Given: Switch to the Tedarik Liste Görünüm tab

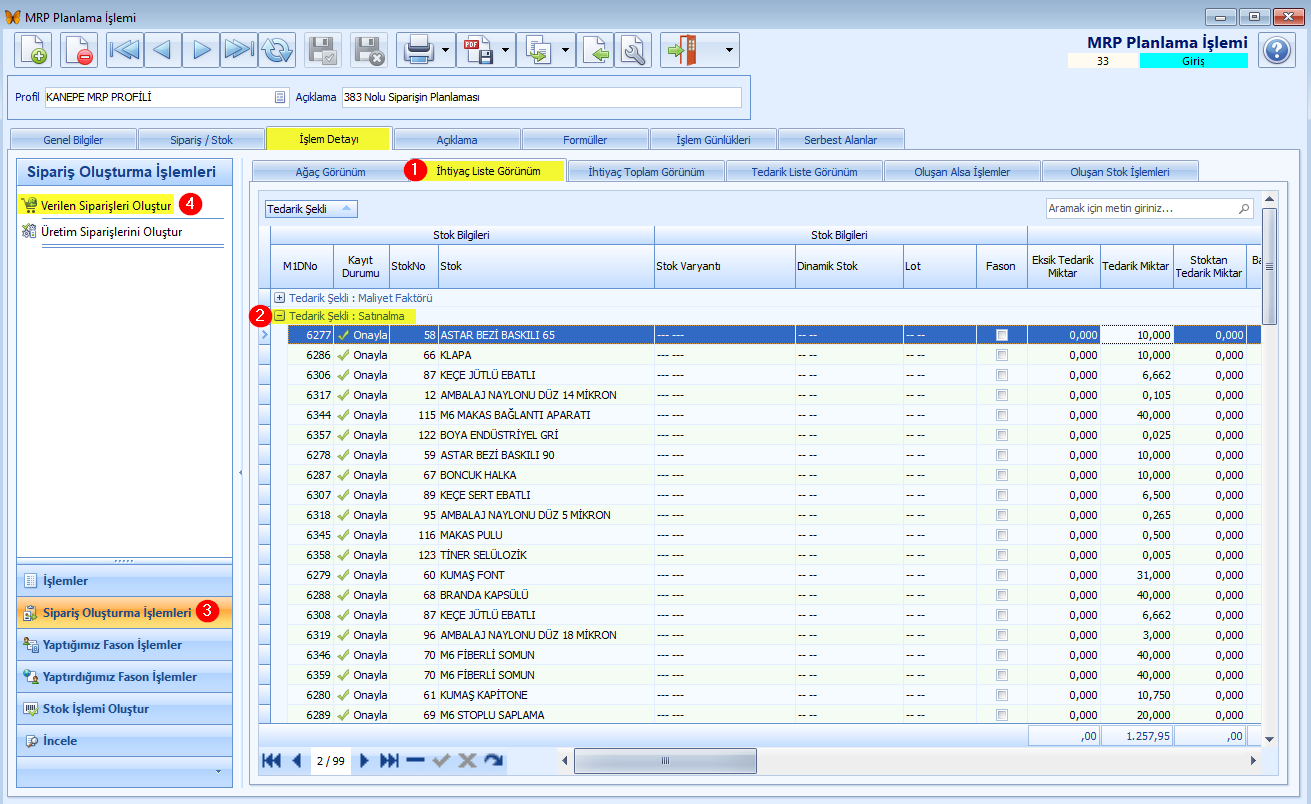Looking at the screenshot, I should point(805,171).
